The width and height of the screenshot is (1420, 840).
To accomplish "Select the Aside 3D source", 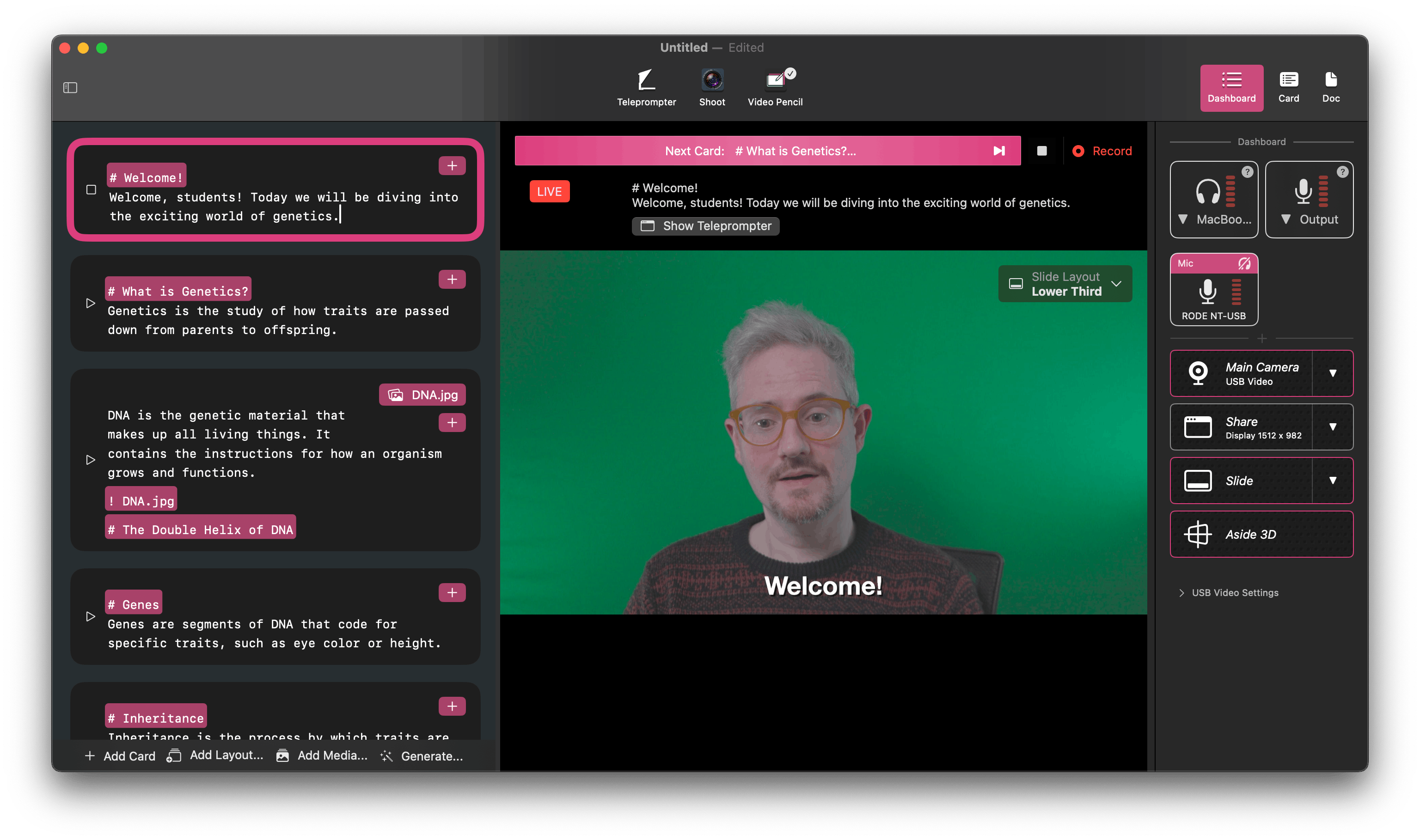I will (x=1261, y=534).
